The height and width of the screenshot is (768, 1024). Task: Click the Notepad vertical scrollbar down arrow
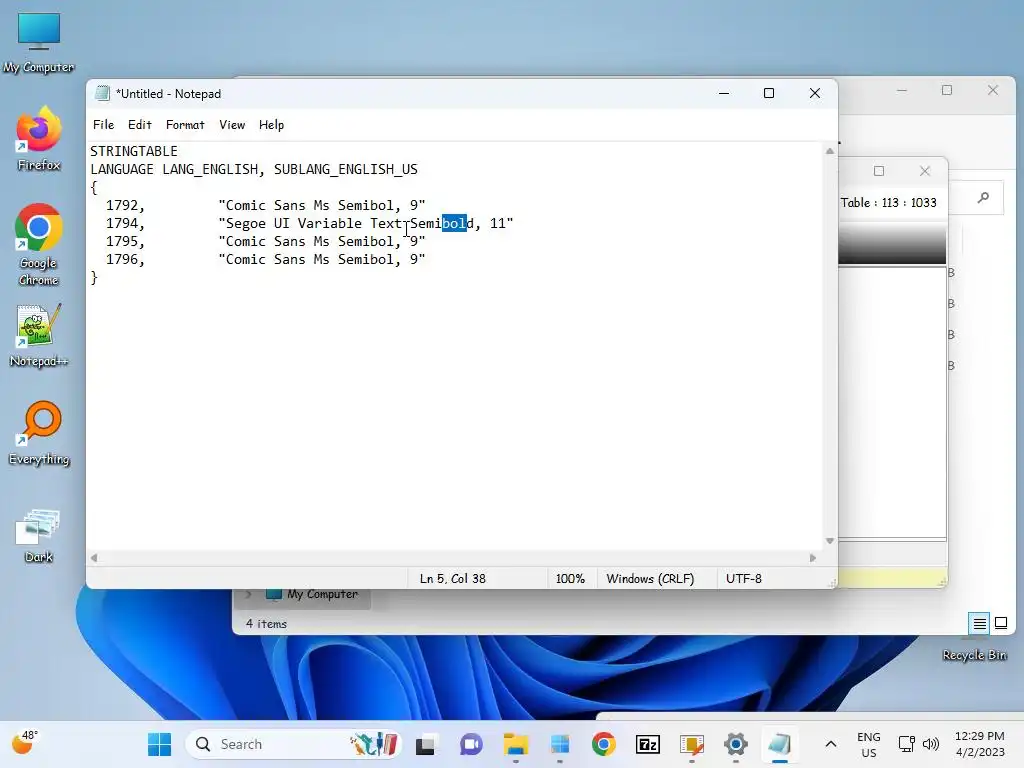[829, 541]
